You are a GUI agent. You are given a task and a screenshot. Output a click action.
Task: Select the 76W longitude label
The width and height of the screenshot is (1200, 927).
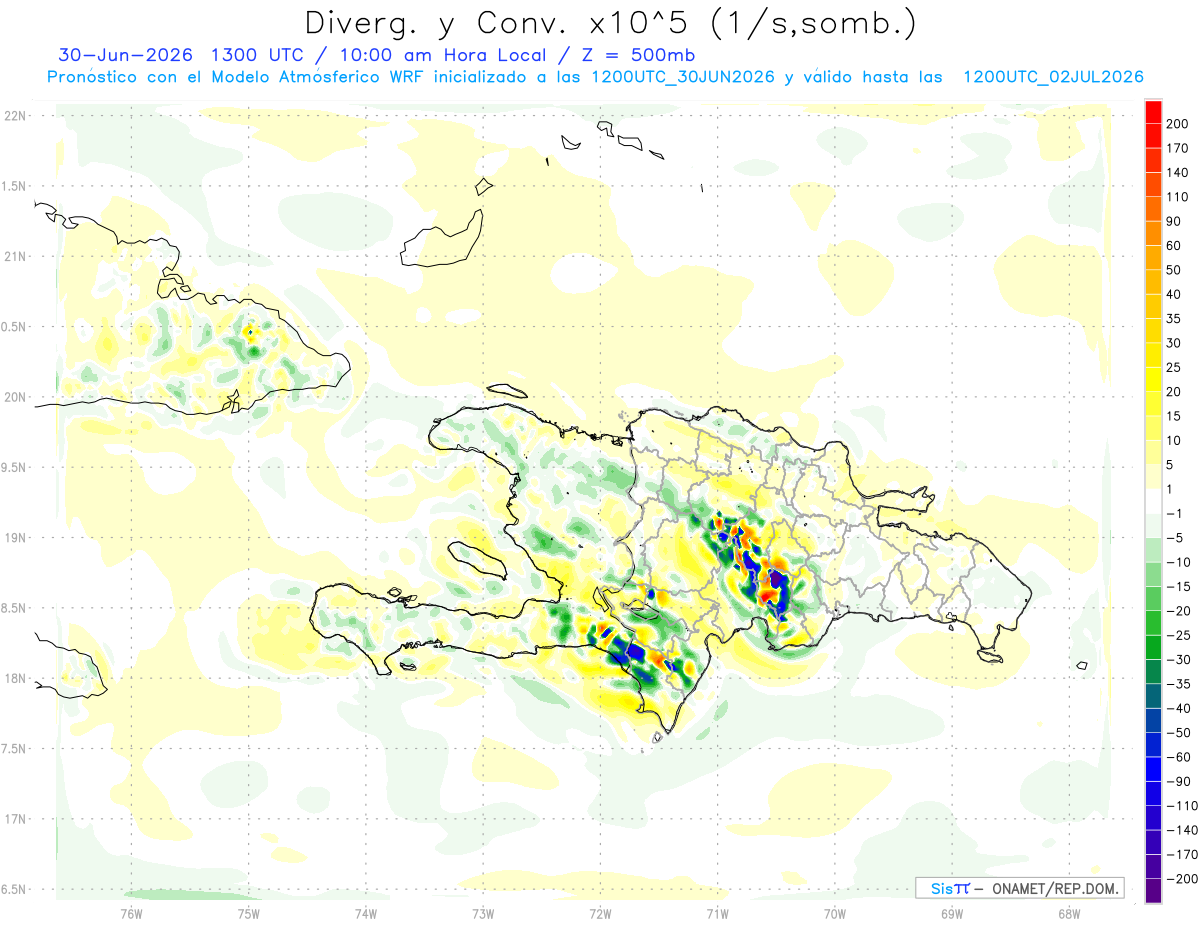click(x=131, y=912)
